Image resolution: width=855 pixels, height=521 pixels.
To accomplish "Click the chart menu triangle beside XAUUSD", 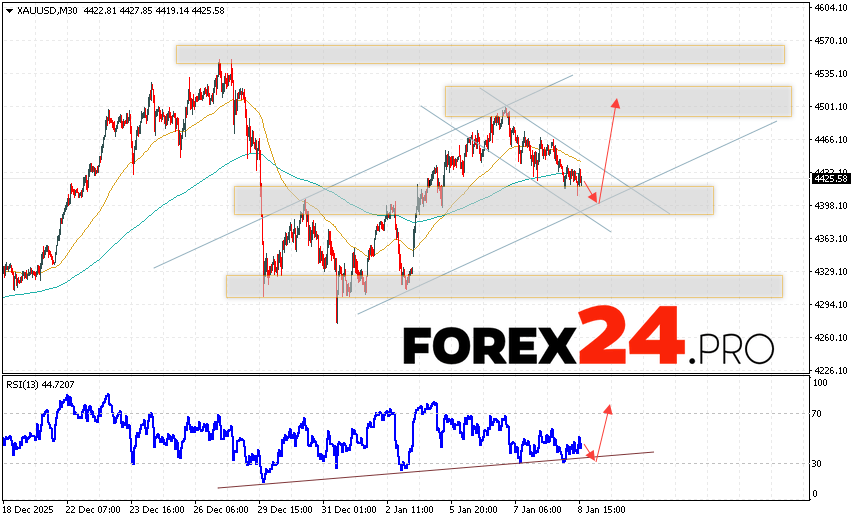I will 9,10.
